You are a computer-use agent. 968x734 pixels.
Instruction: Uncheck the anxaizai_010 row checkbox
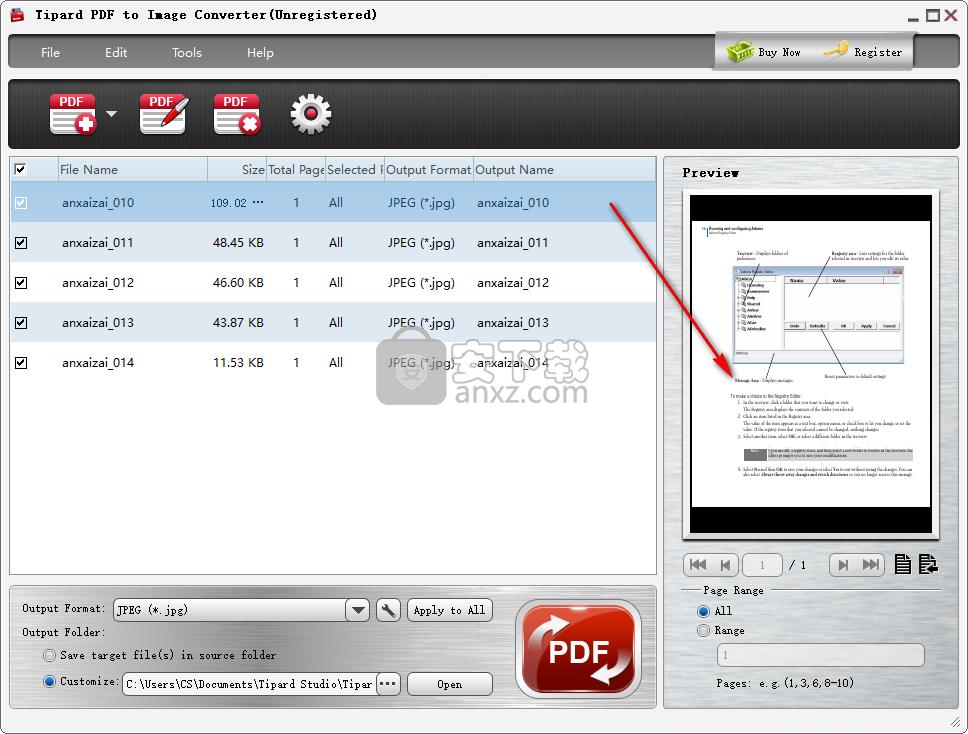pos(21,202)
